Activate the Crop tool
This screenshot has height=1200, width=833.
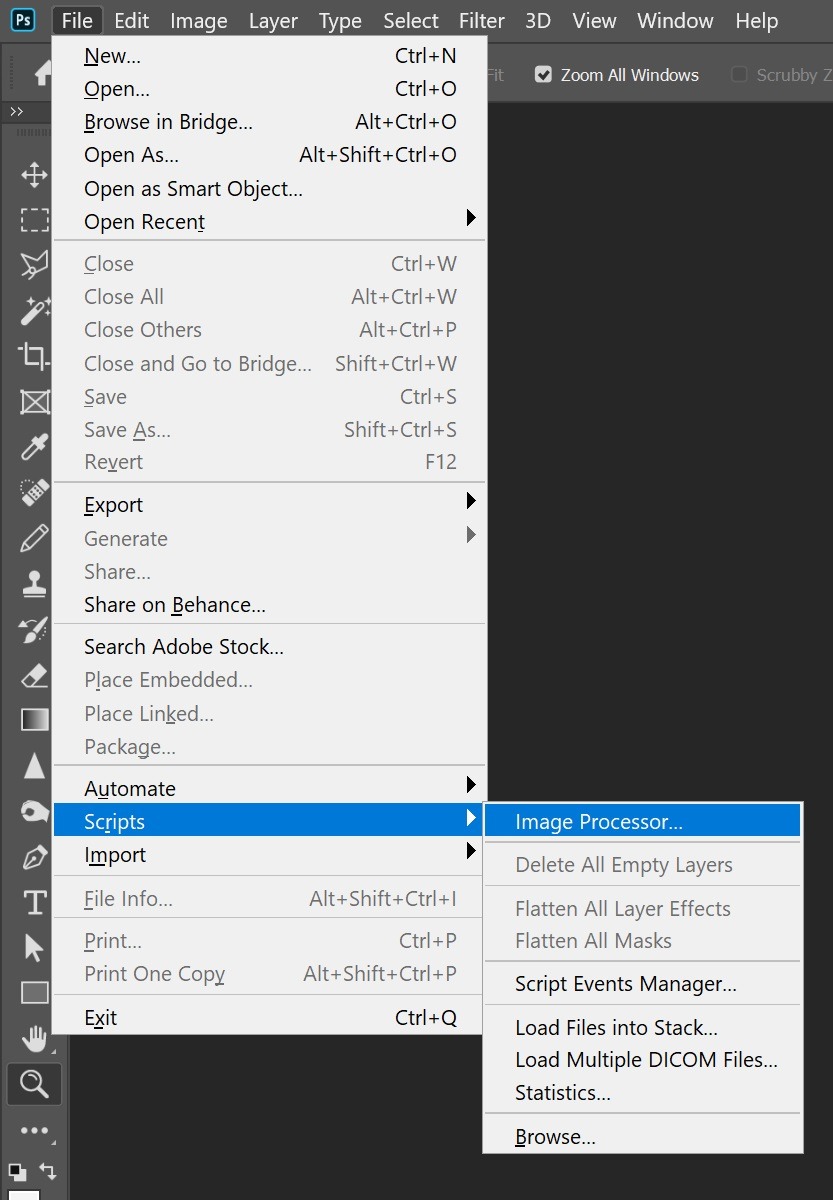[x=34, y=355]
